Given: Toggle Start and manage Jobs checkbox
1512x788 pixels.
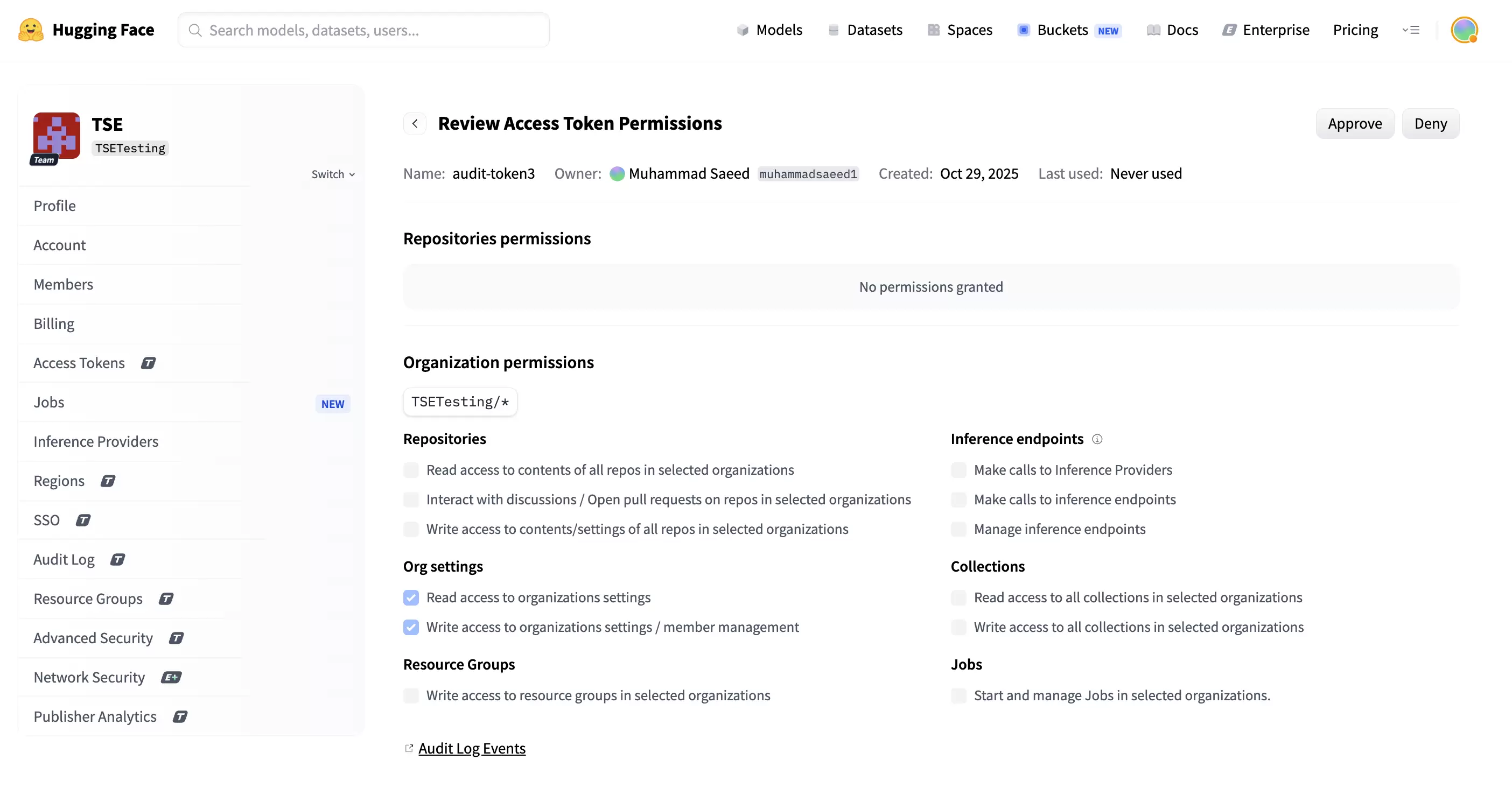Looking at the screenshot, I should 958,696.
